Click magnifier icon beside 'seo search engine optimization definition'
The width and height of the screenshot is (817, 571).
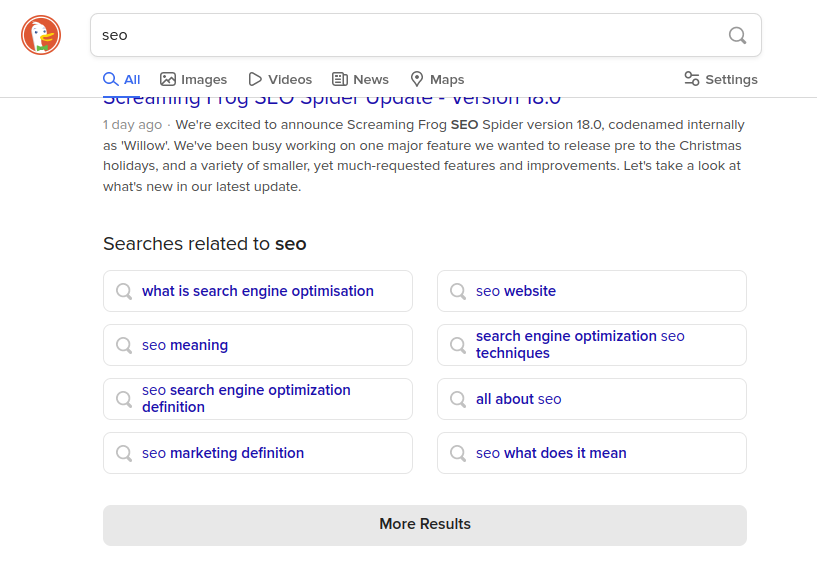[124, 400]
